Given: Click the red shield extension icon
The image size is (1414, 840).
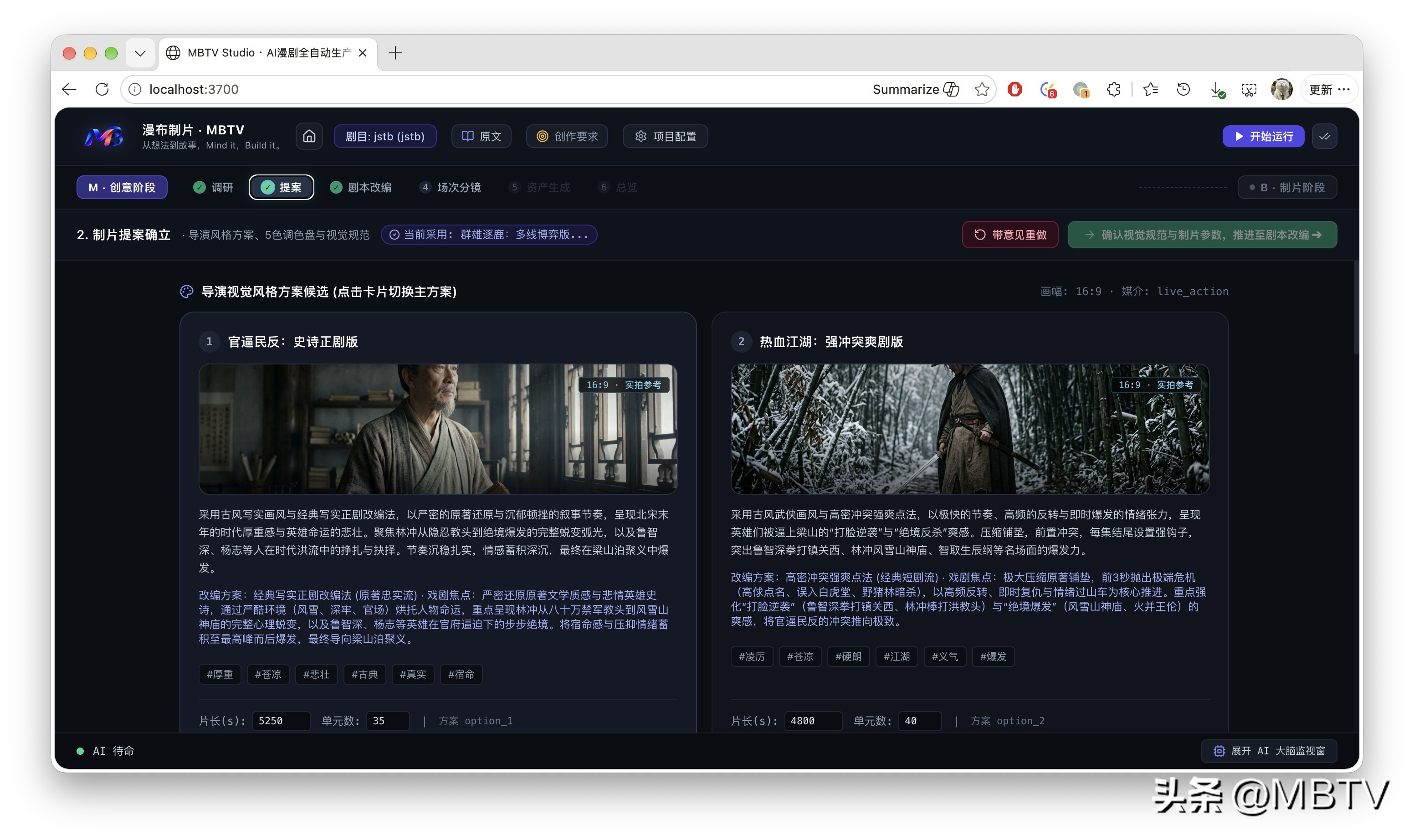Looking at the screenshot, I should 1015,89.
